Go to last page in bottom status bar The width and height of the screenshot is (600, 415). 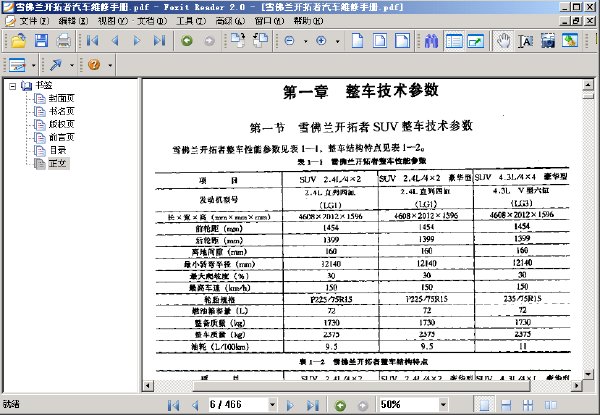(313, 405)
